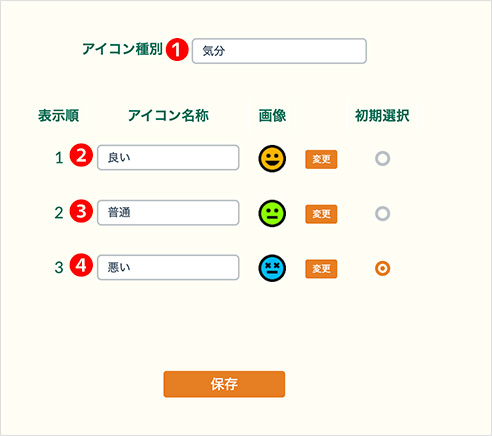Focus the アイコン種別 field containing 気分

click(x=279, y=51)
